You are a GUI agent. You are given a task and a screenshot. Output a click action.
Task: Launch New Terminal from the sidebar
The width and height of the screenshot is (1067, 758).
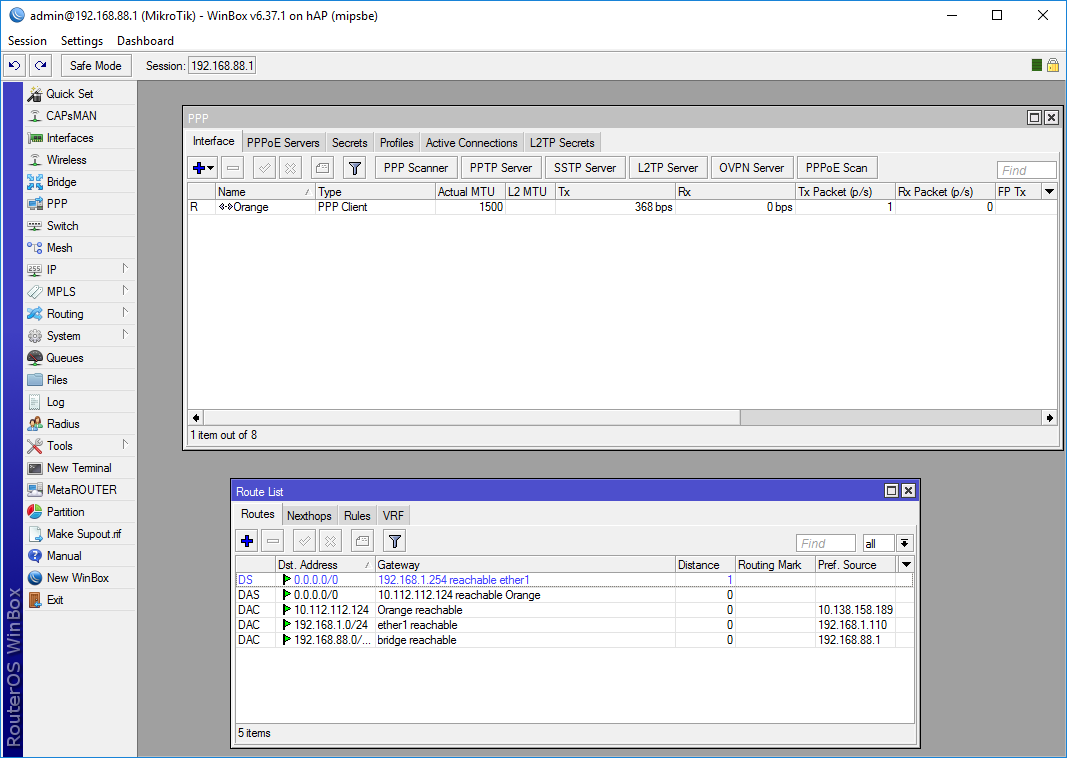tap(79, 468)
